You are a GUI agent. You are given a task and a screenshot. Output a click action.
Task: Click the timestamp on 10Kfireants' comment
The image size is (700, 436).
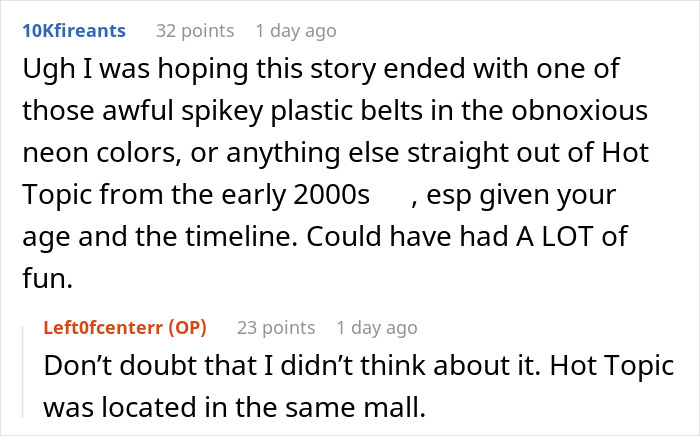tap(295, 31)
